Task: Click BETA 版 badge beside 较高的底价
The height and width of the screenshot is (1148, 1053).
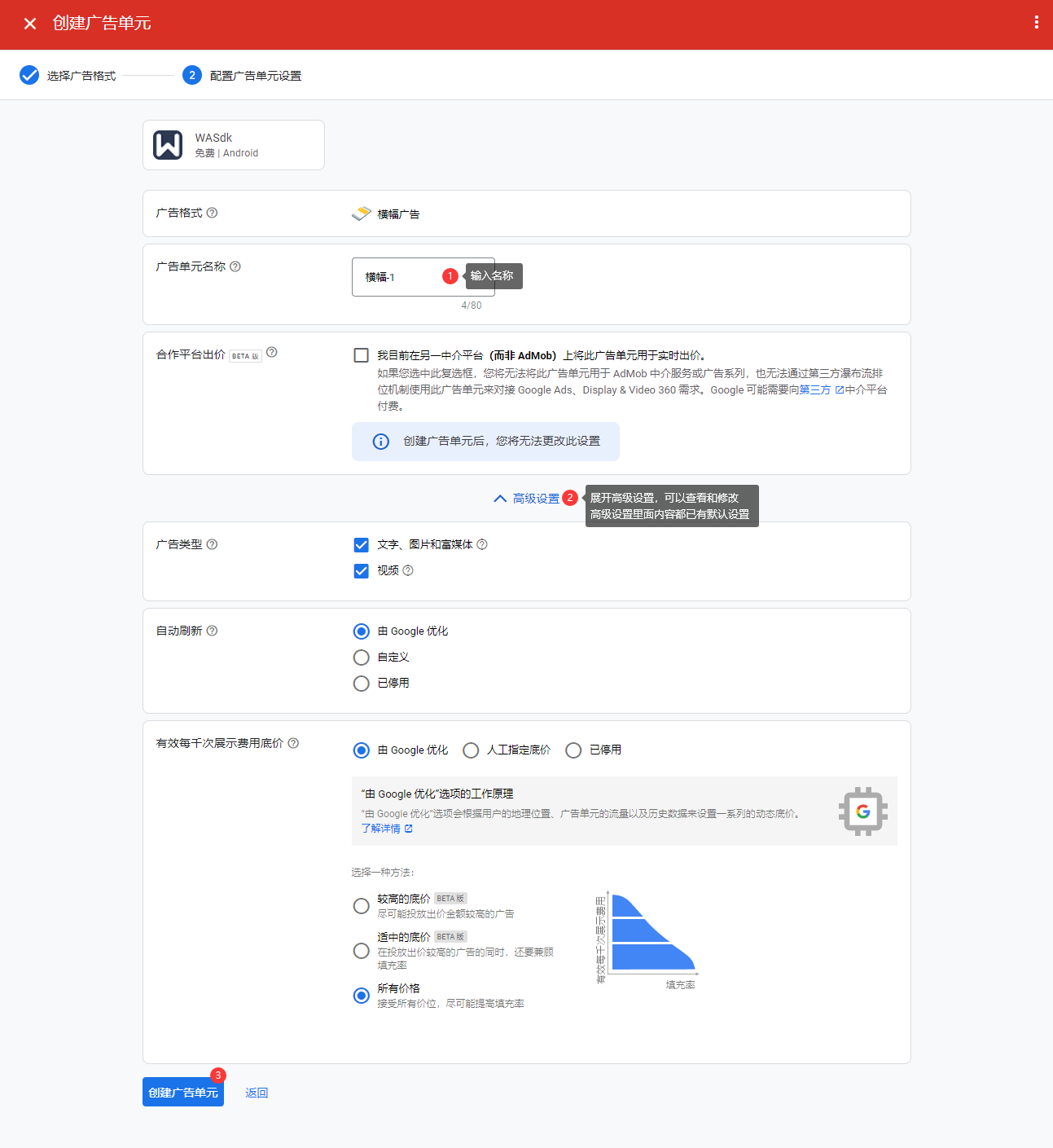Action: coord(450,899)
